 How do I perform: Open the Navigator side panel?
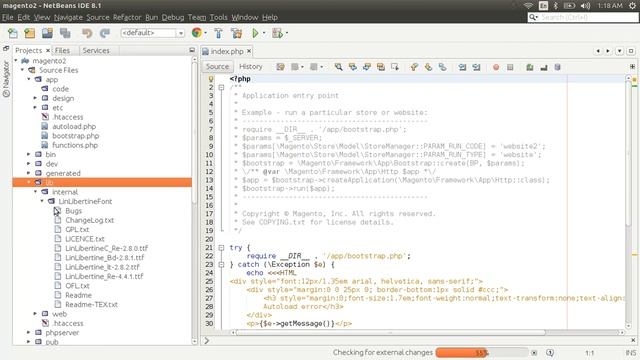[6, 79]
